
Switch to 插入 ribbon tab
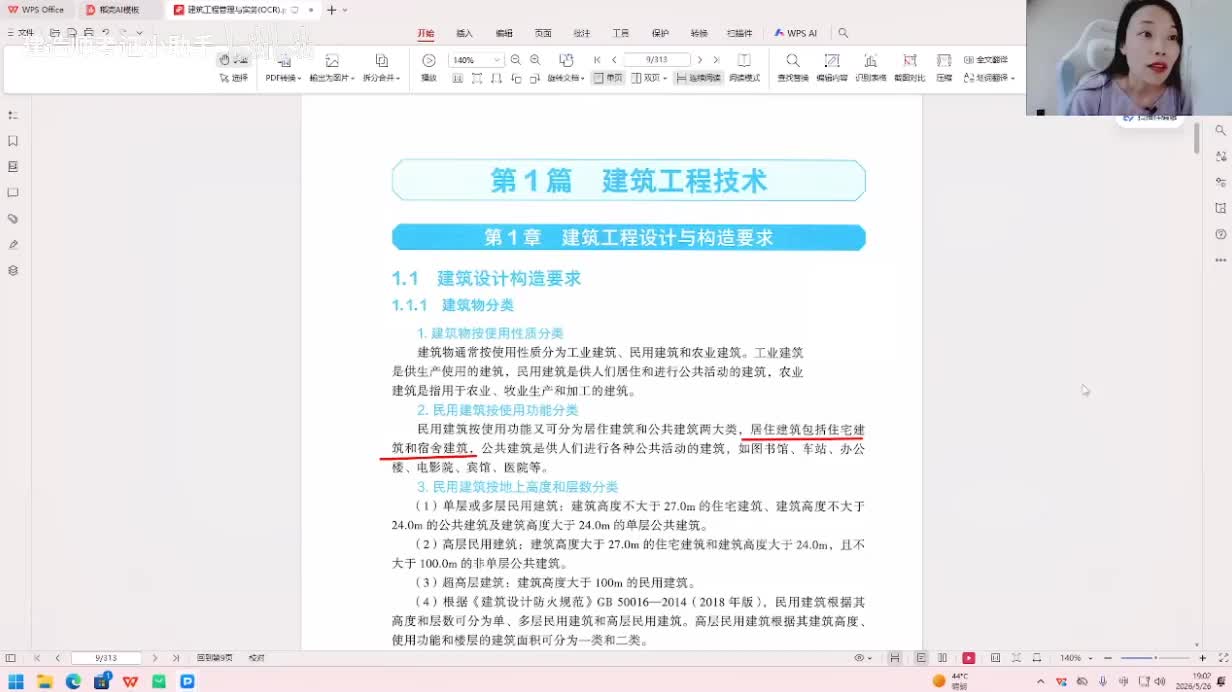point(464,33)
